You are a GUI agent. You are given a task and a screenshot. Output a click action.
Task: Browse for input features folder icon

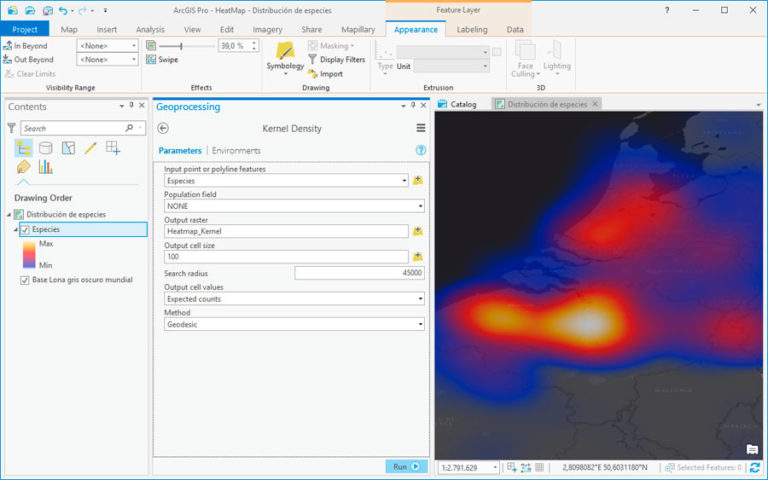click(x=418, y=180)
